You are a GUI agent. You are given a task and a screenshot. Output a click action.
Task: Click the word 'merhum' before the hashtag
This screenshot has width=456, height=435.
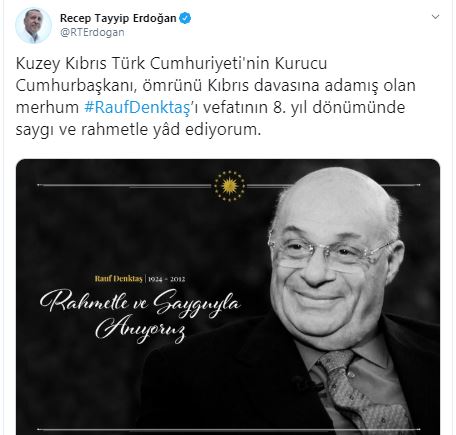click(47, 107)
